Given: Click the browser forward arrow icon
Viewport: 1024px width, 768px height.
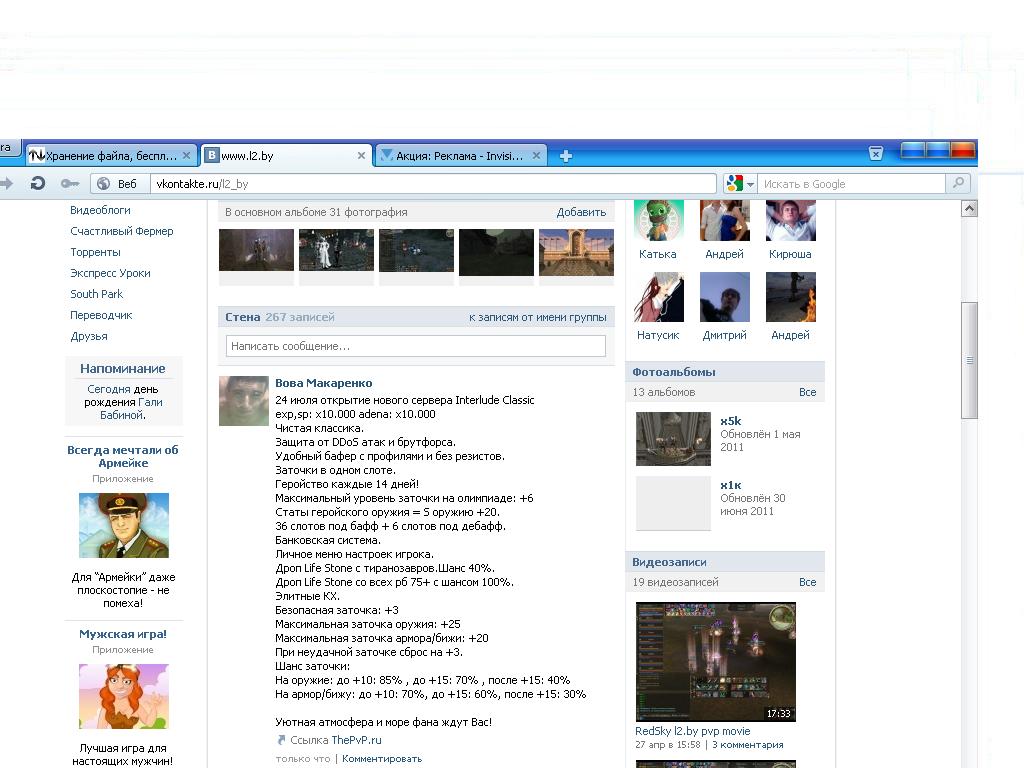Looking at the screenshot, I should pyautogui.click(x=6, y=184).
